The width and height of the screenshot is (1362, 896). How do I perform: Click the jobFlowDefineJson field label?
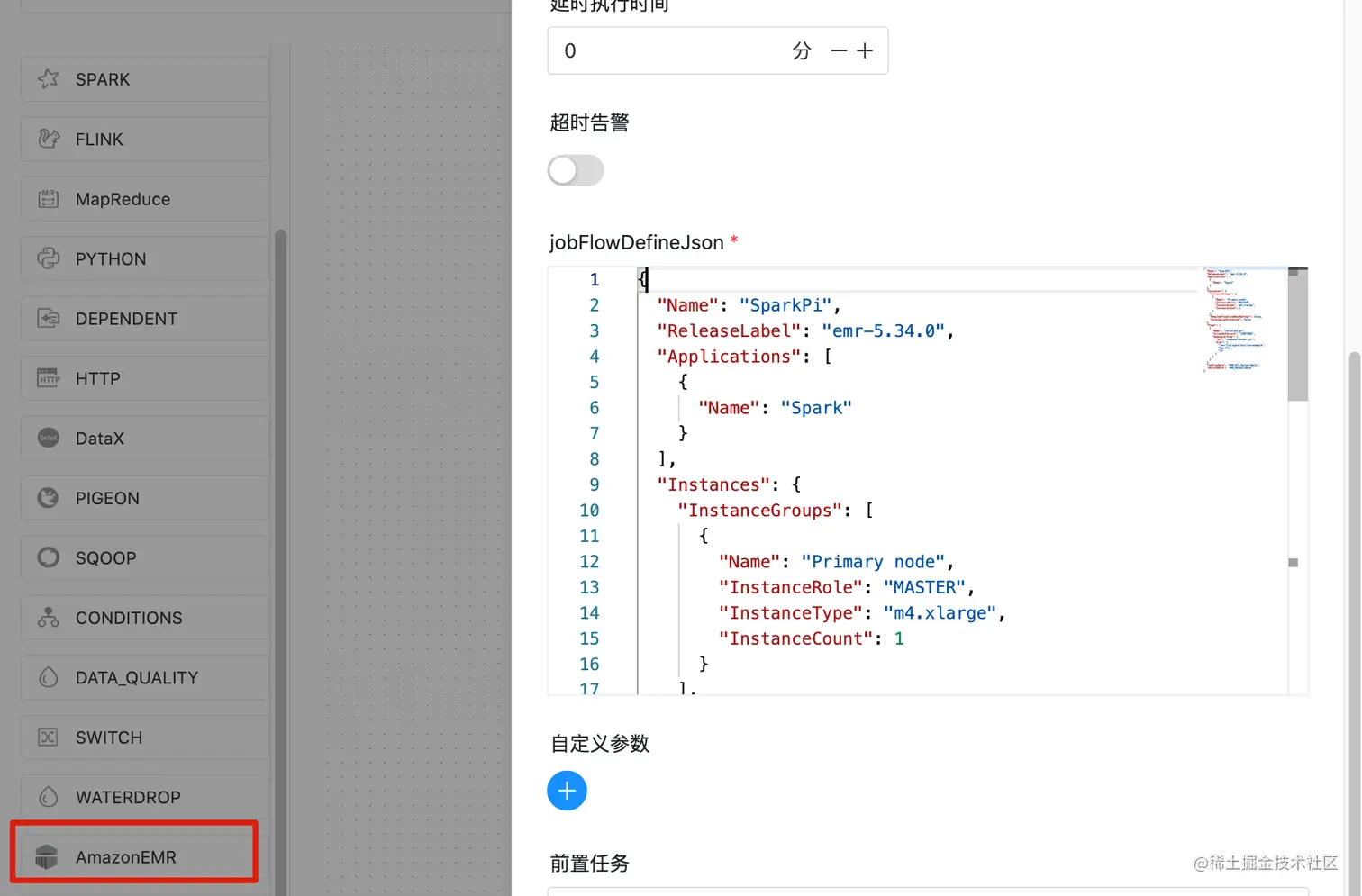pyautogui.click(x=637, y=242)
